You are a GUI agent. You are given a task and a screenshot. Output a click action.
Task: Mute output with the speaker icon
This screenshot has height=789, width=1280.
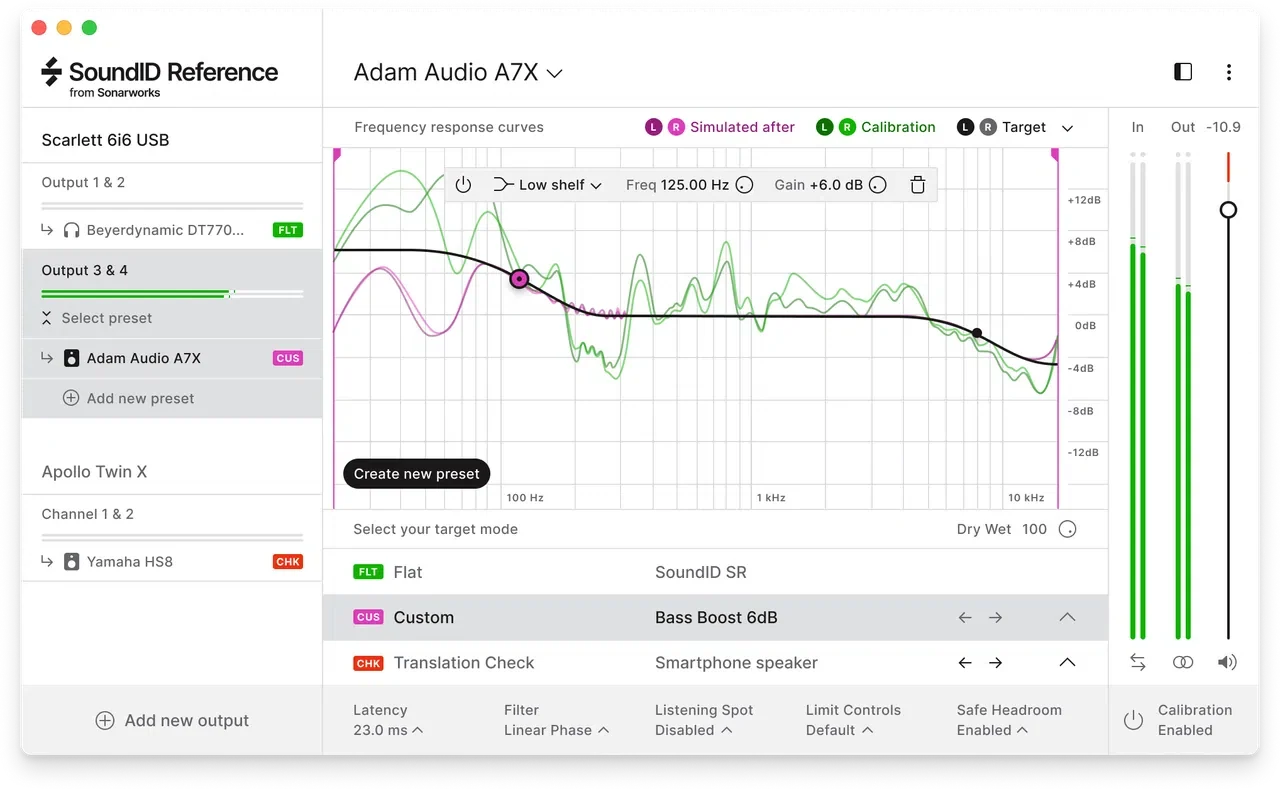[1227, 662]
